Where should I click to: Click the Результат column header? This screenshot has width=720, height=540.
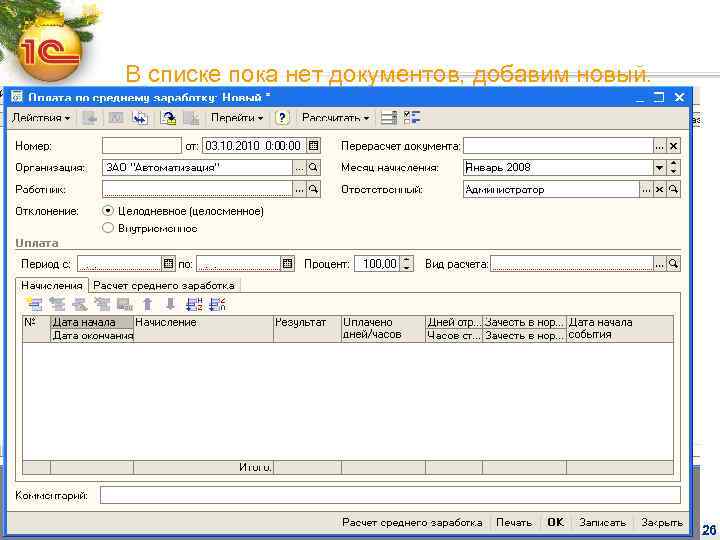[x=307, y=329]
